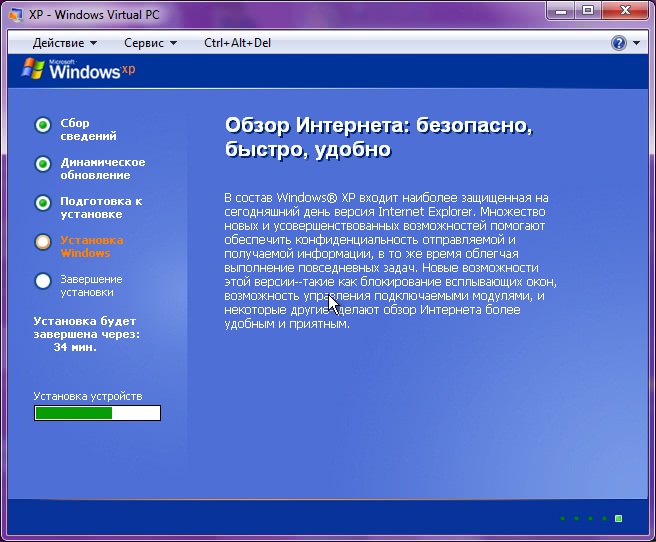Select the Динамическое обновление step indicator
656x542 pixels.
(x=43, y=164)
